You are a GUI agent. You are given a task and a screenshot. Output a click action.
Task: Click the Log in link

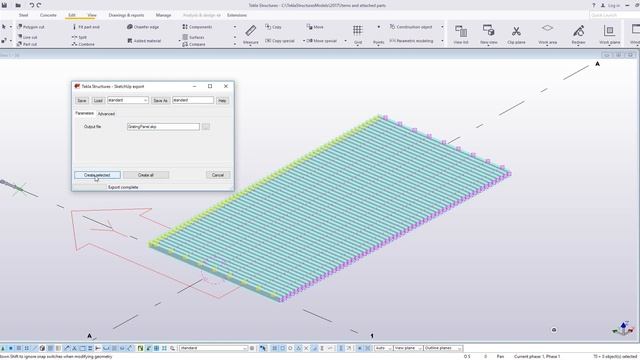pyautogui.click(x=610, y=5)
